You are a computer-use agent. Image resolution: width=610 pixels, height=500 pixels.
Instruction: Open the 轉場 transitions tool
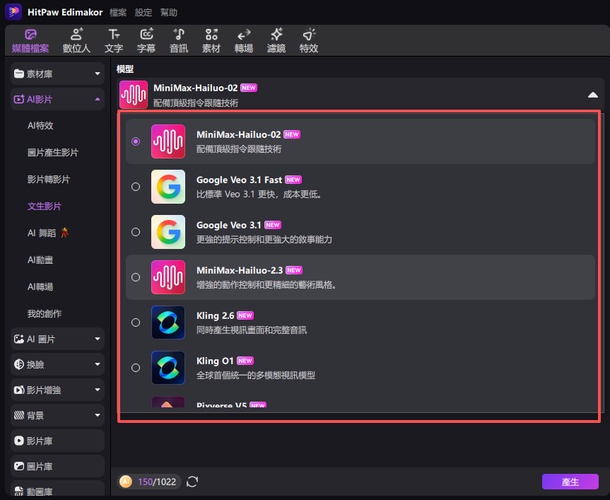pyautogui.click(x=243, y=40)
